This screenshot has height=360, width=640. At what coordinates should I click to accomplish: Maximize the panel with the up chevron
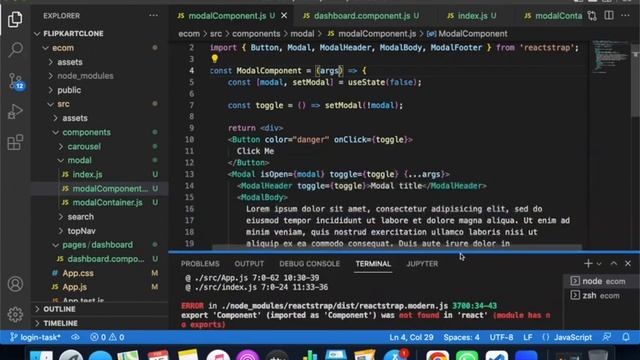point(613,264)
